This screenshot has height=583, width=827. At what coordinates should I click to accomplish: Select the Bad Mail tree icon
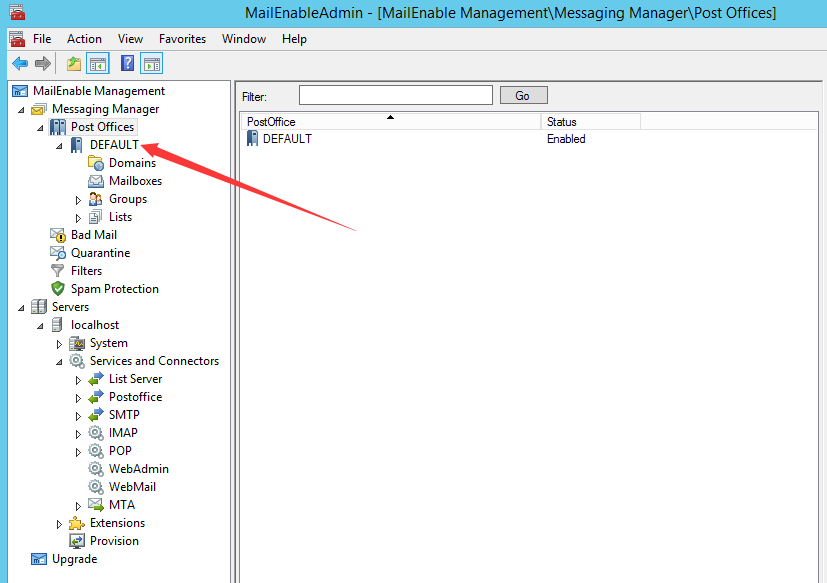click(x=58, y=235)
